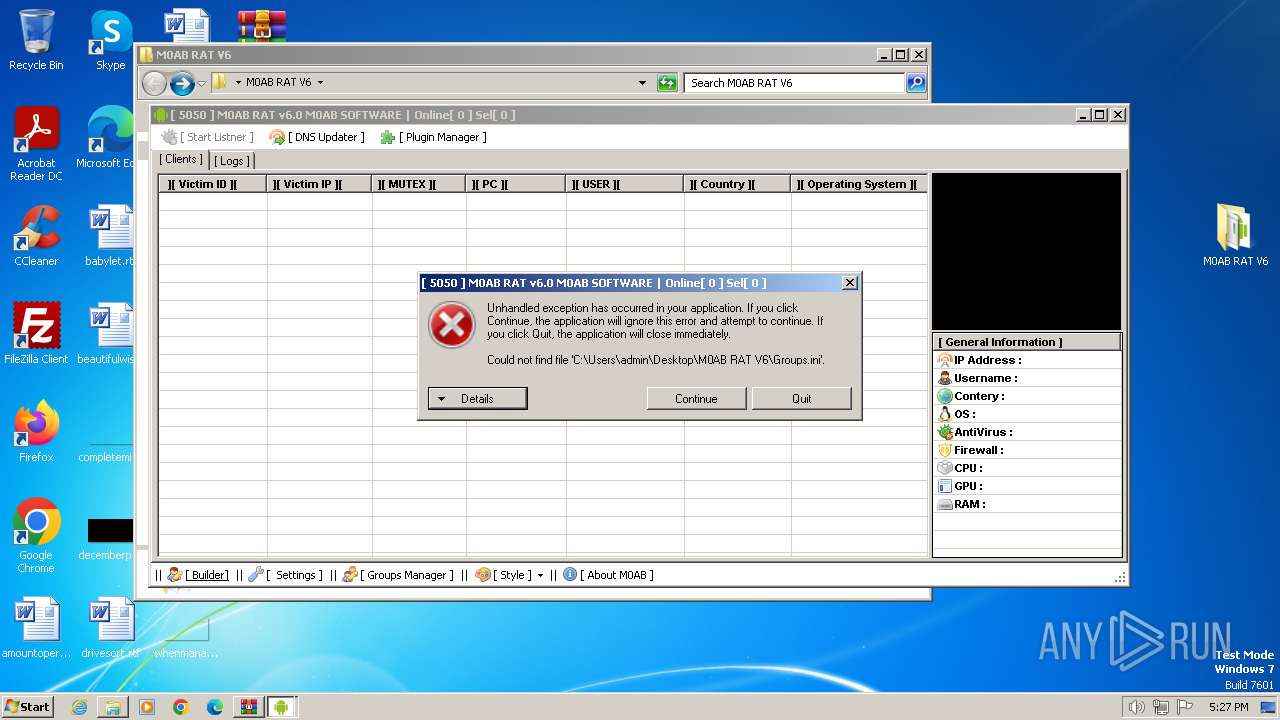1280x720 pixels.
Task: Sort by the Victim IP column
Action: click(x=319, y=184)
